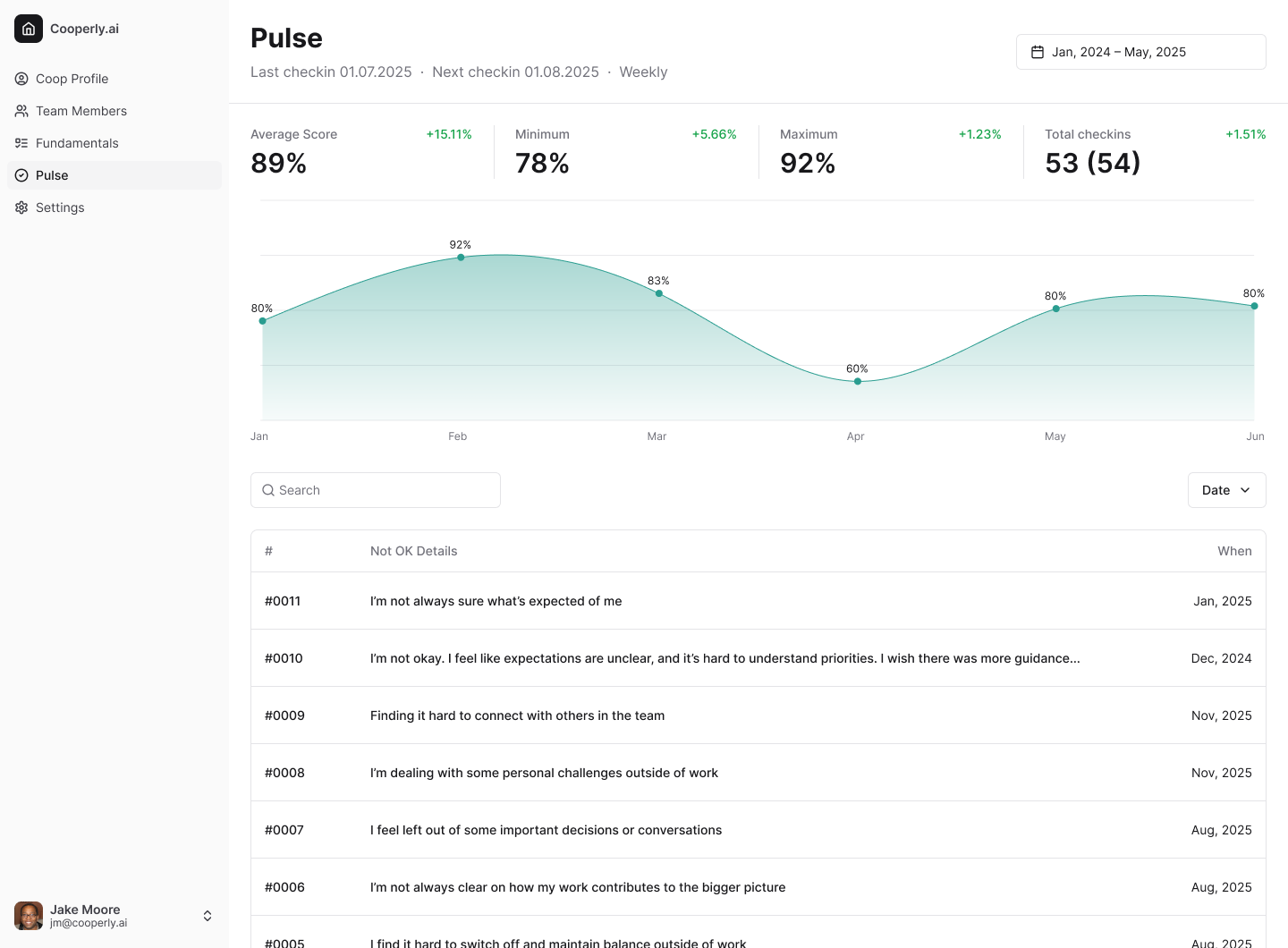Click the calendar icon in the date range picker
Viewport: 1288px width, 948px height.
tap(1037, 52)
